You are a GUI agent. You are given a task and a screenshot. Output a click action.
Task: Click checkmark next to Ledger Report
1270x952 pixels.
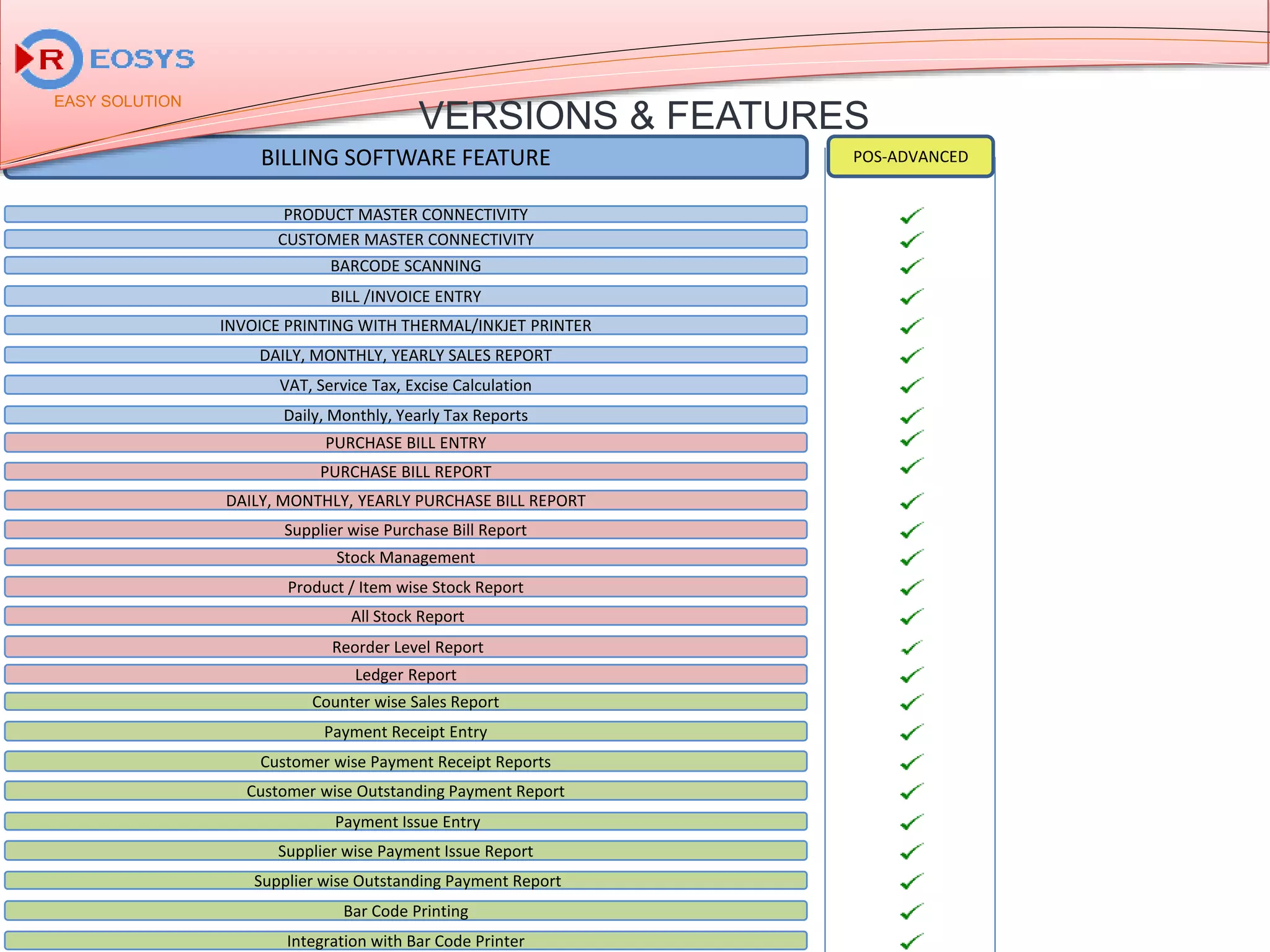911,675
